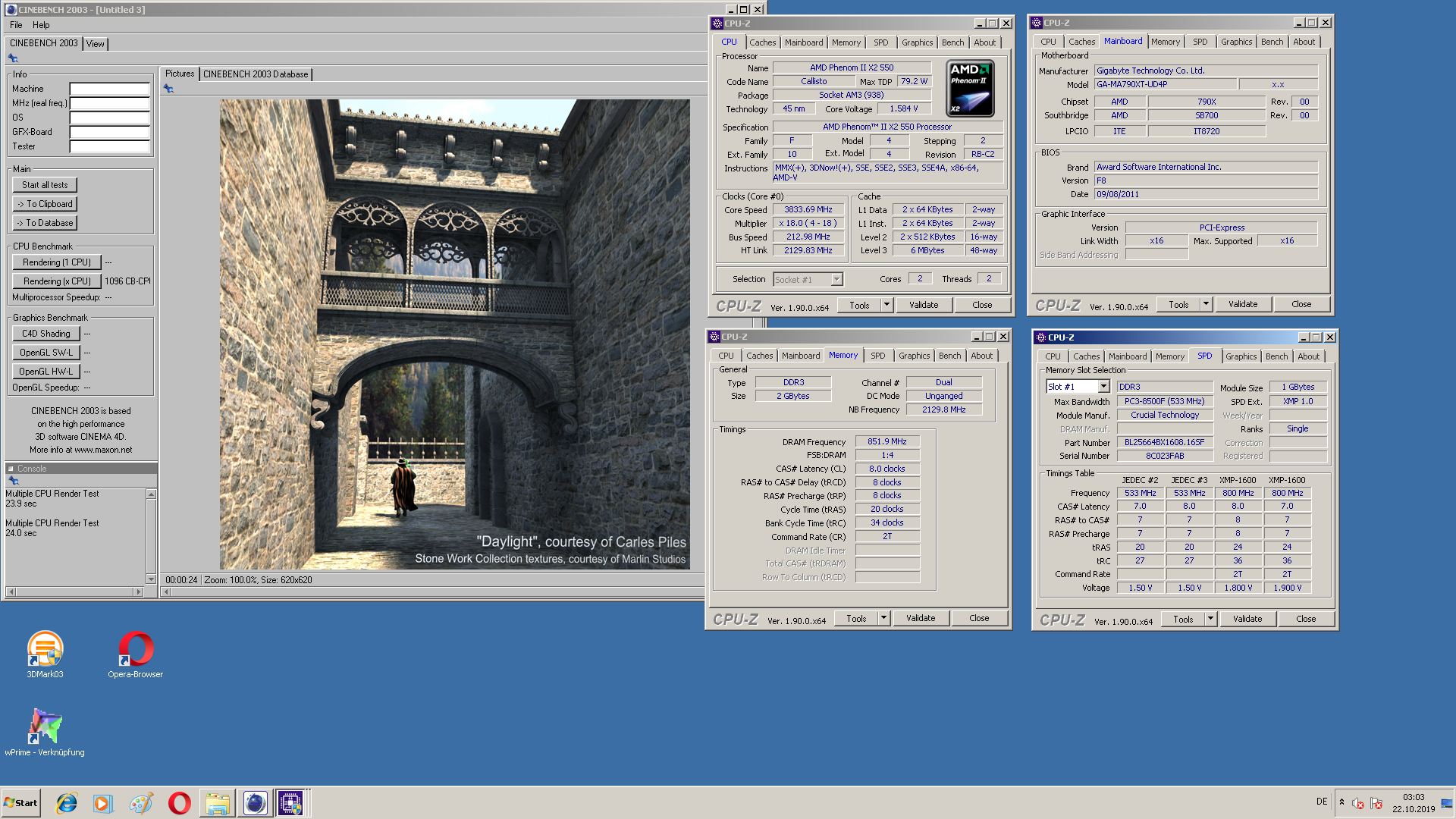This screenshot has width=1456, height=819.
Task: Click the Machine input field
Action: point(109,89)
